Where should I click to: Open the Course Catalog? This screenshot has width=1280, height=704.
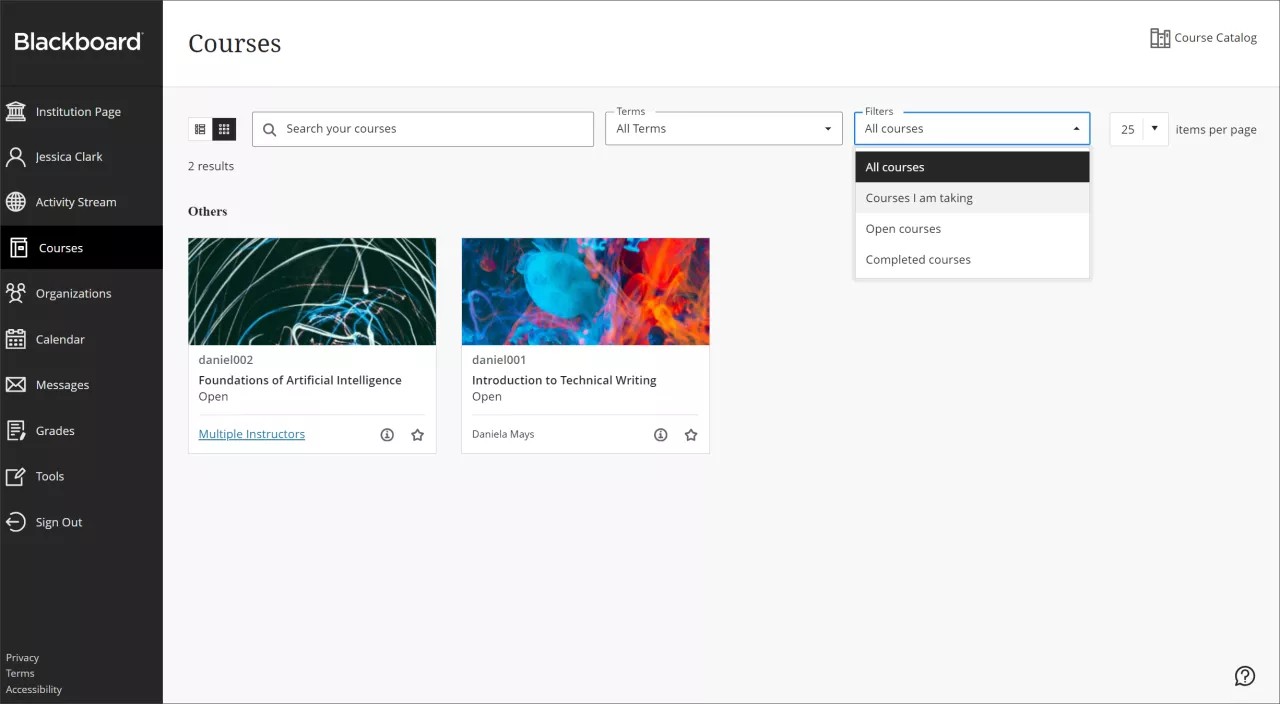tap(1203, 37)
